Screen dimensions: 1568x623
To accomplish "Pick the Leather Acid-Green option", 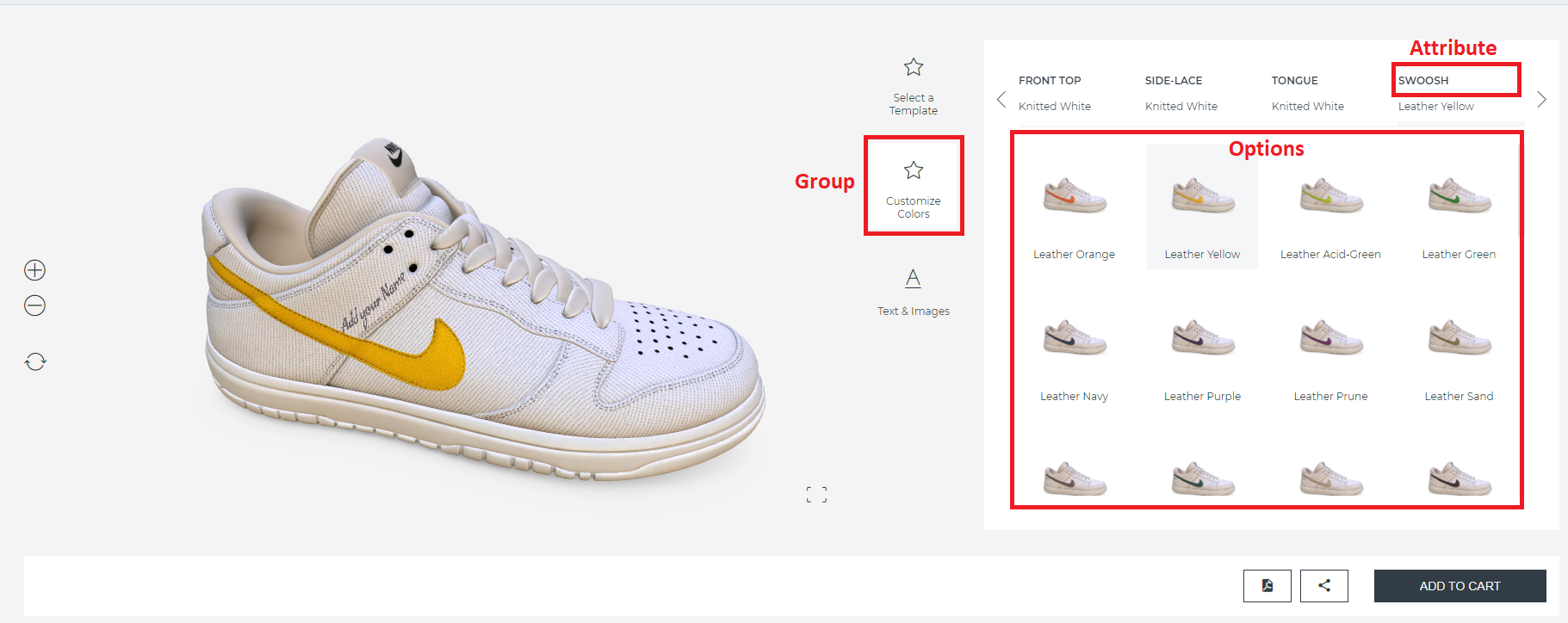I will [1330, 207].
